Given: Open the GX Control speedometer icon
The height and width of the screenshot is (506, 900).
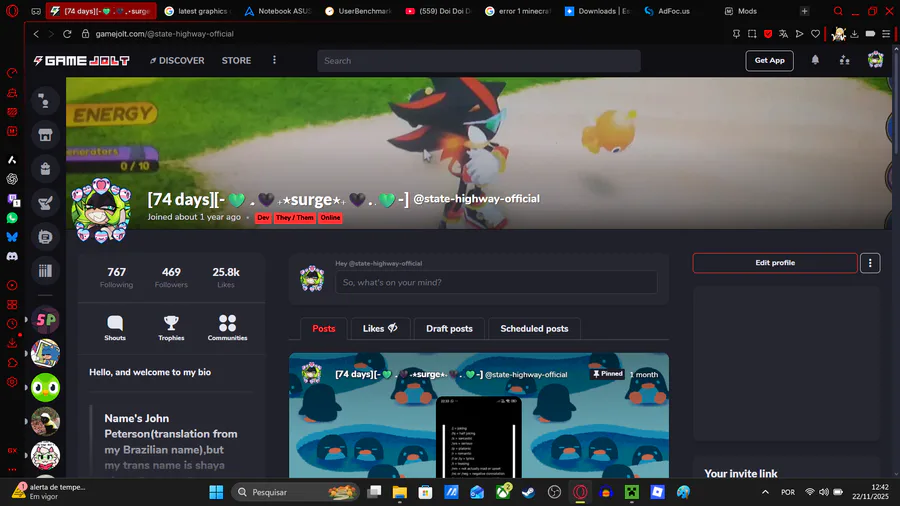Looking at the screenshot, I should pos(12,73).
